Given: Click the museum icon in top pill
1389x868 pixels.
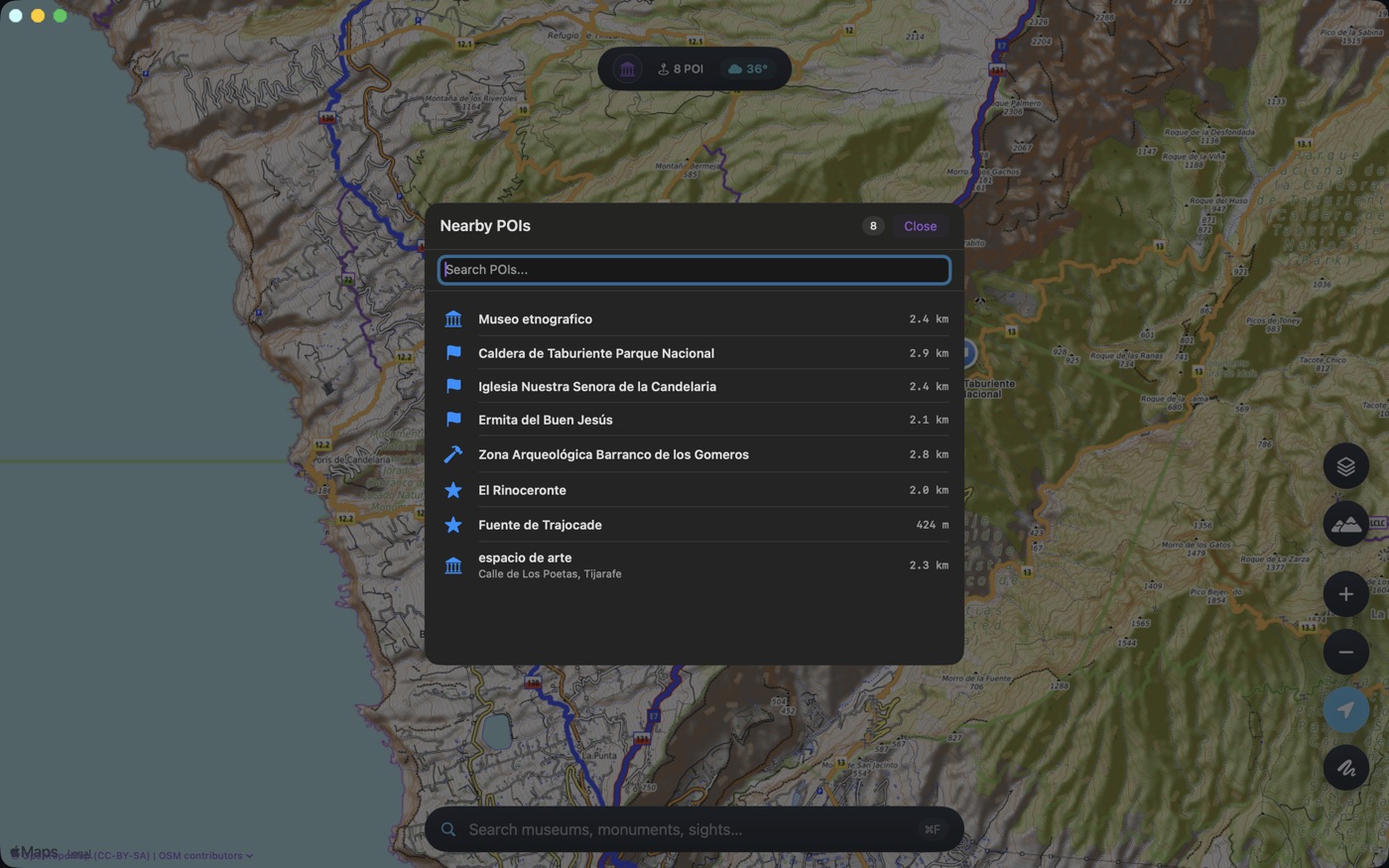Looking at the screenshot, I should [627, 69].
